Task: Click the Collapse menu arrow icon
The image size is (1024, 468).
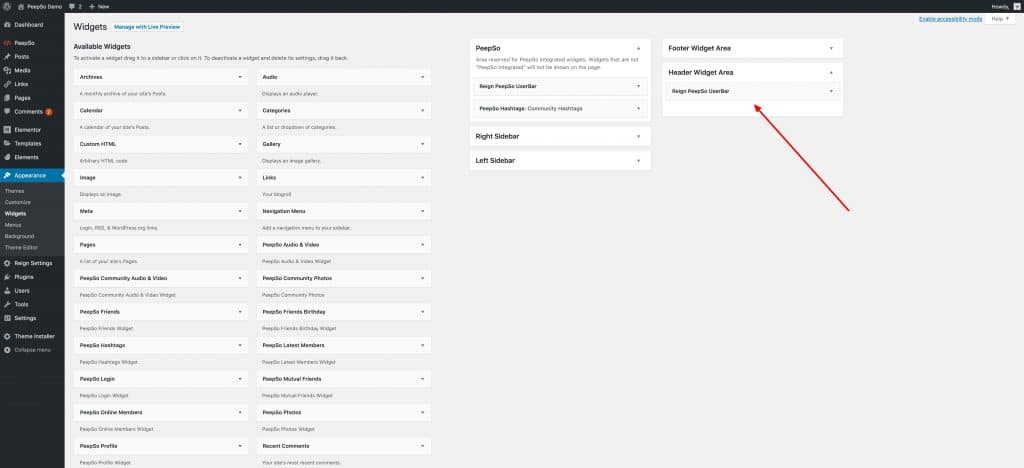Action: (x=7, y=350)
